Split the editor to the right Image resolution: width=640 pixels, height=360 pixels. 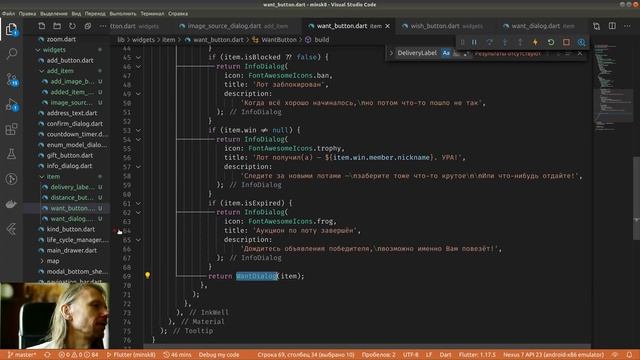click(612, 26)
